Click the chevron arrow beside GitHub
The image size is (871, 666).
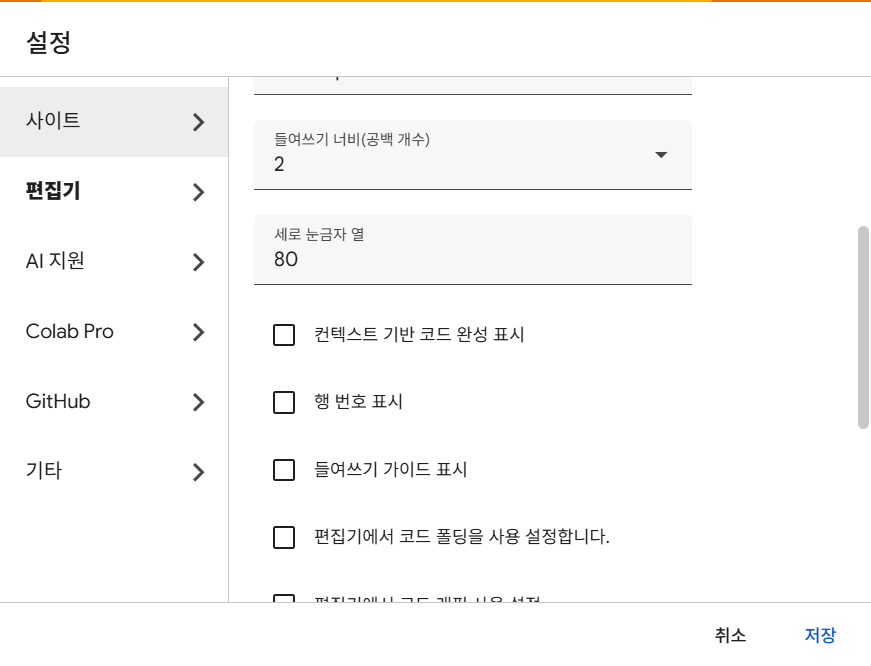click(198, 402)
